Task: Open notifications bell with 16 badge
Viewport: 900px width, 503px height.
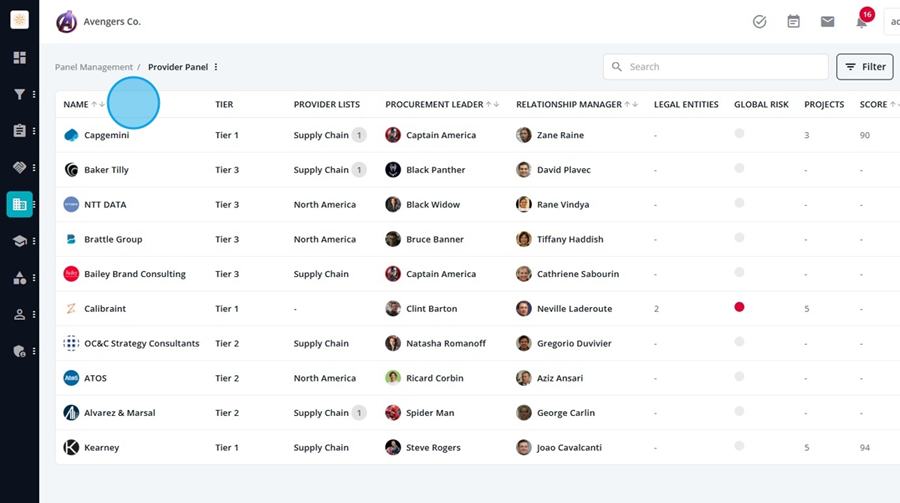Action: pyautogui.click(x=862, y=21)
